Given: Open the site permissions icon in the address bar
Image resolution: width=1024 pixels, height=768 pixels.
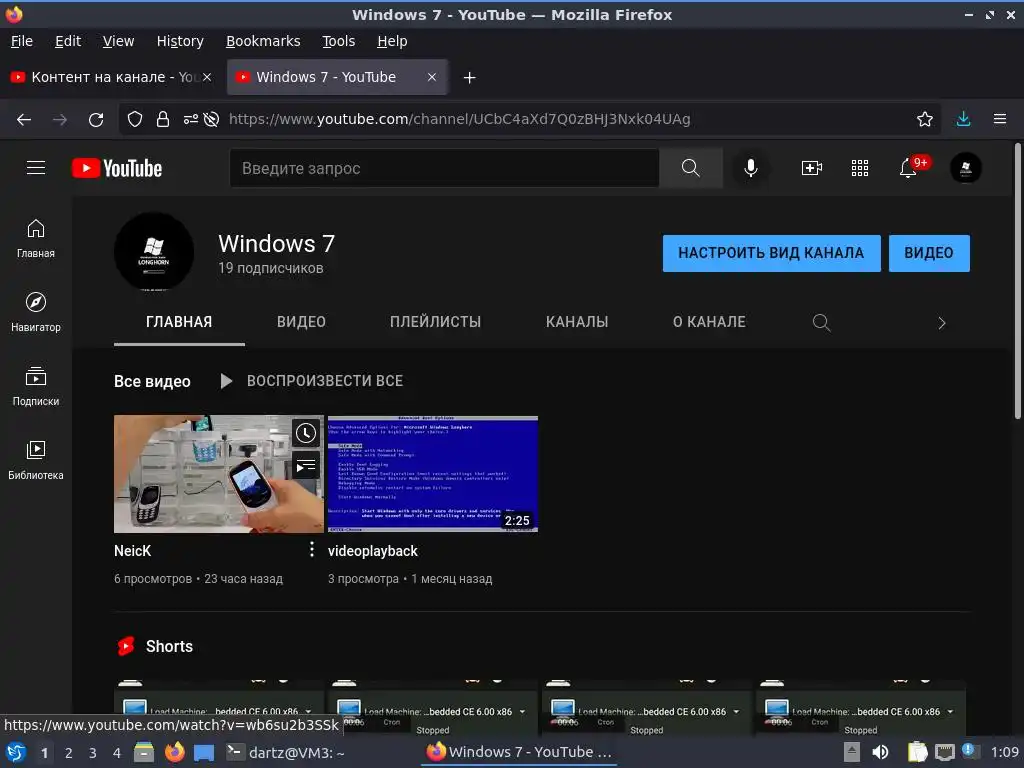Looking at the screenshot, I should (x=191, y=119).
